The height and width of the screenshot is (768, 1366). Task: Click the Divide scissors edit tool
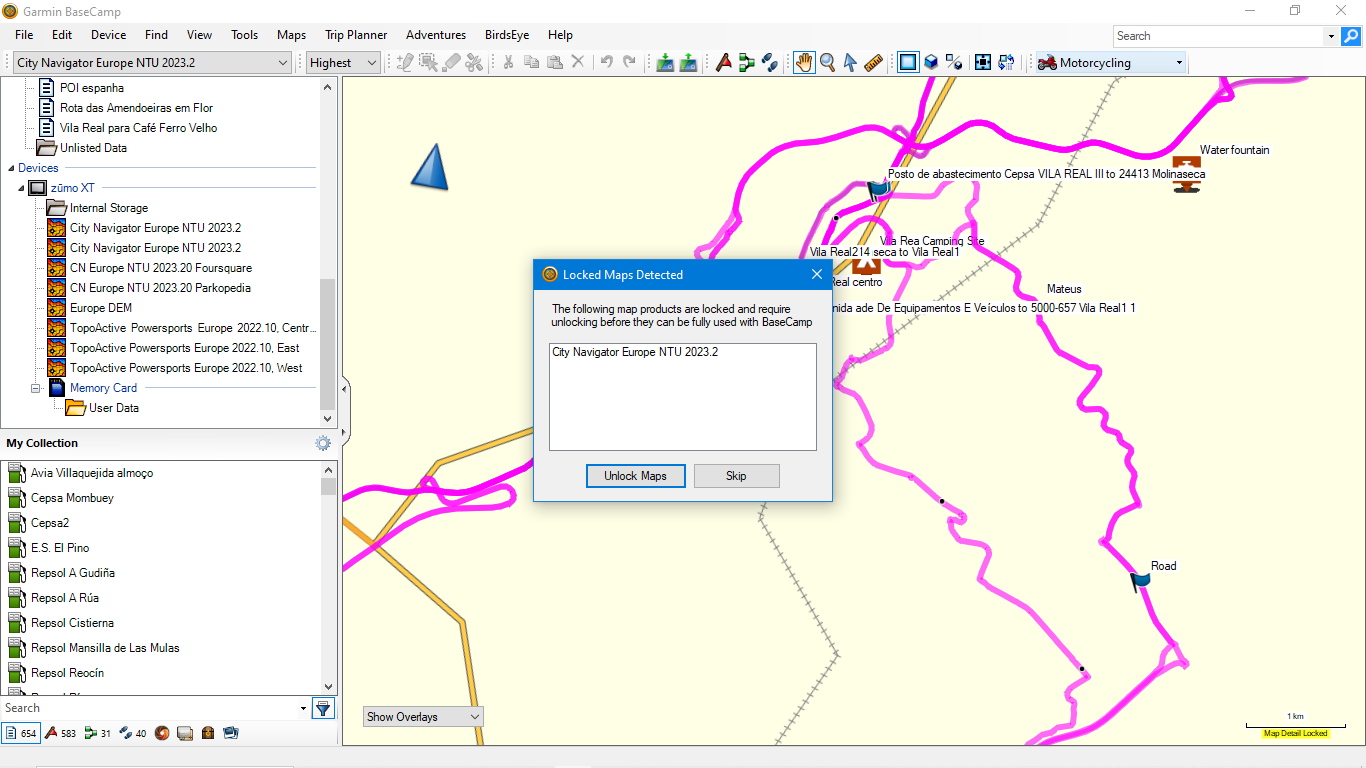click(x=475, y=62)
